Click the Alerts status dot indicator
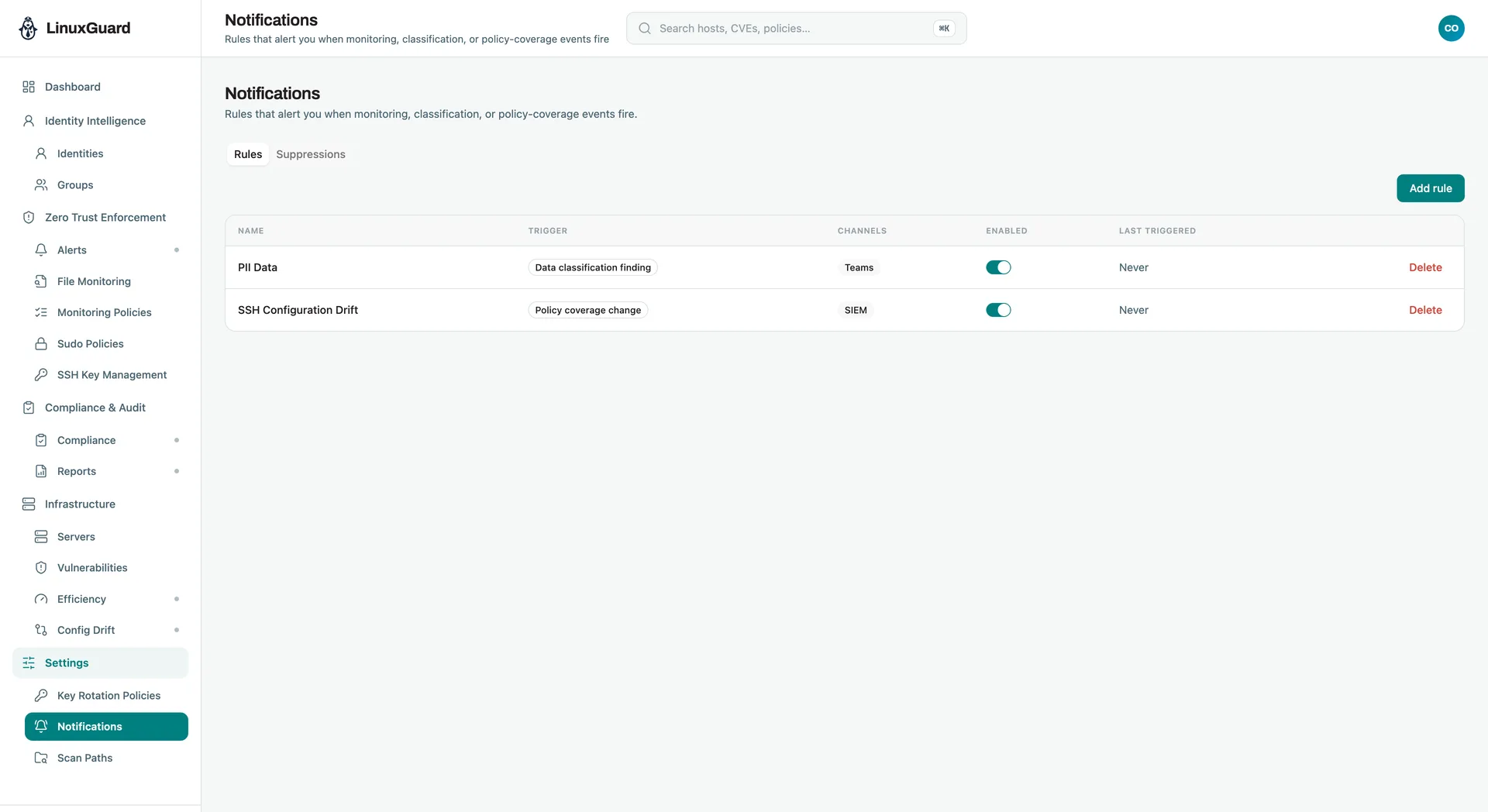1488x812 pixels. [177, 250]
